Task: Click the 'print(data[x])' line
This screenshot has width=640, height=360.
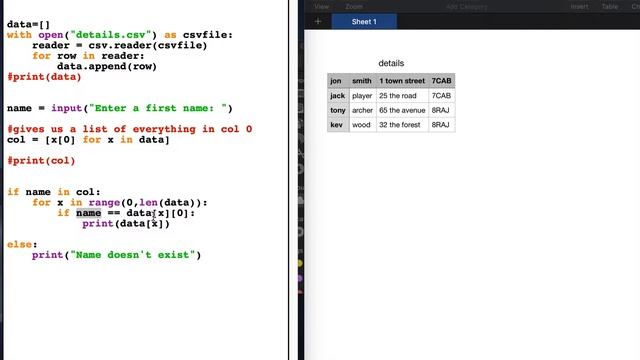Action: (126, 223)
